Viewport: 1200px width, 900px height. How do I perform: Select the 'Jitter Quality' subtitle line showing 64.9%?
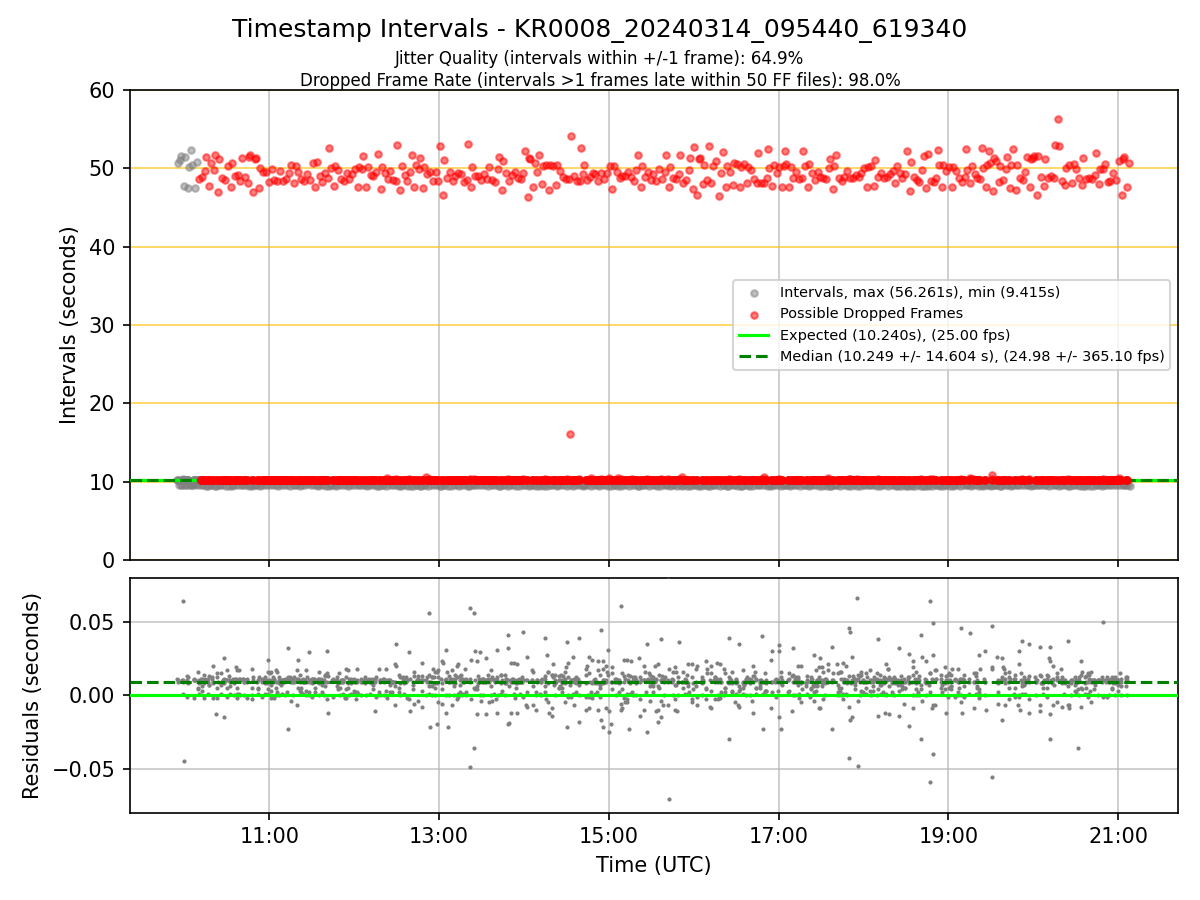(x=599, y=59)
